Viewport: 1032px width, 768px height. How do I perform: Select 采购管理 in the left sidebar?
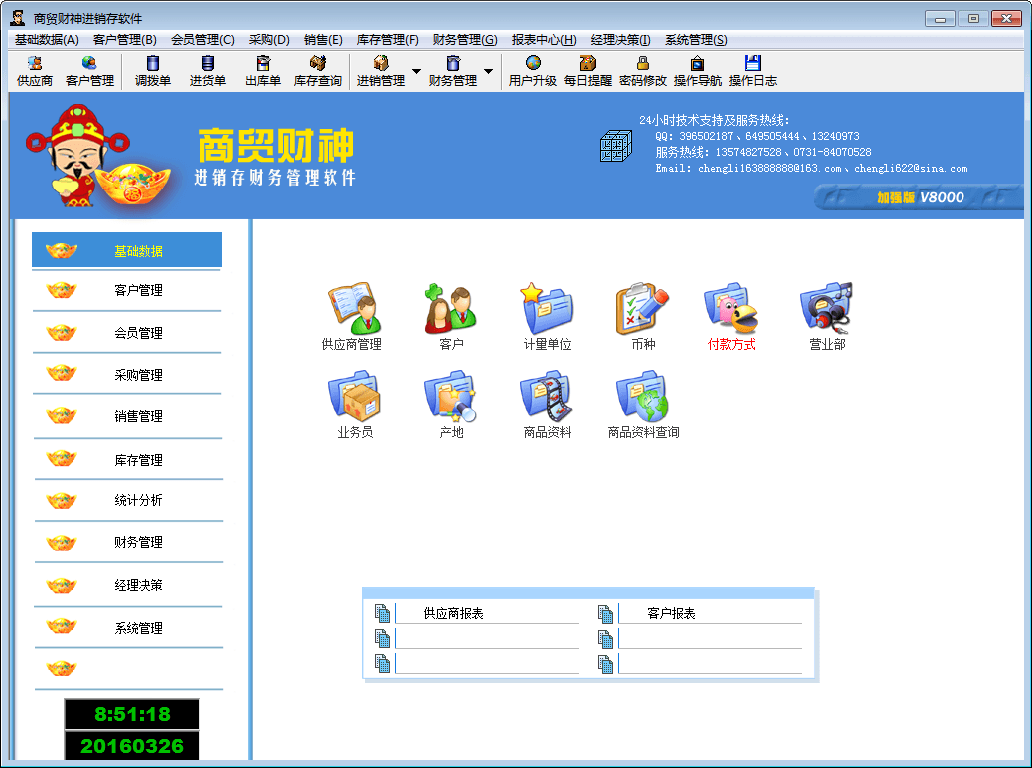(138, 375)
